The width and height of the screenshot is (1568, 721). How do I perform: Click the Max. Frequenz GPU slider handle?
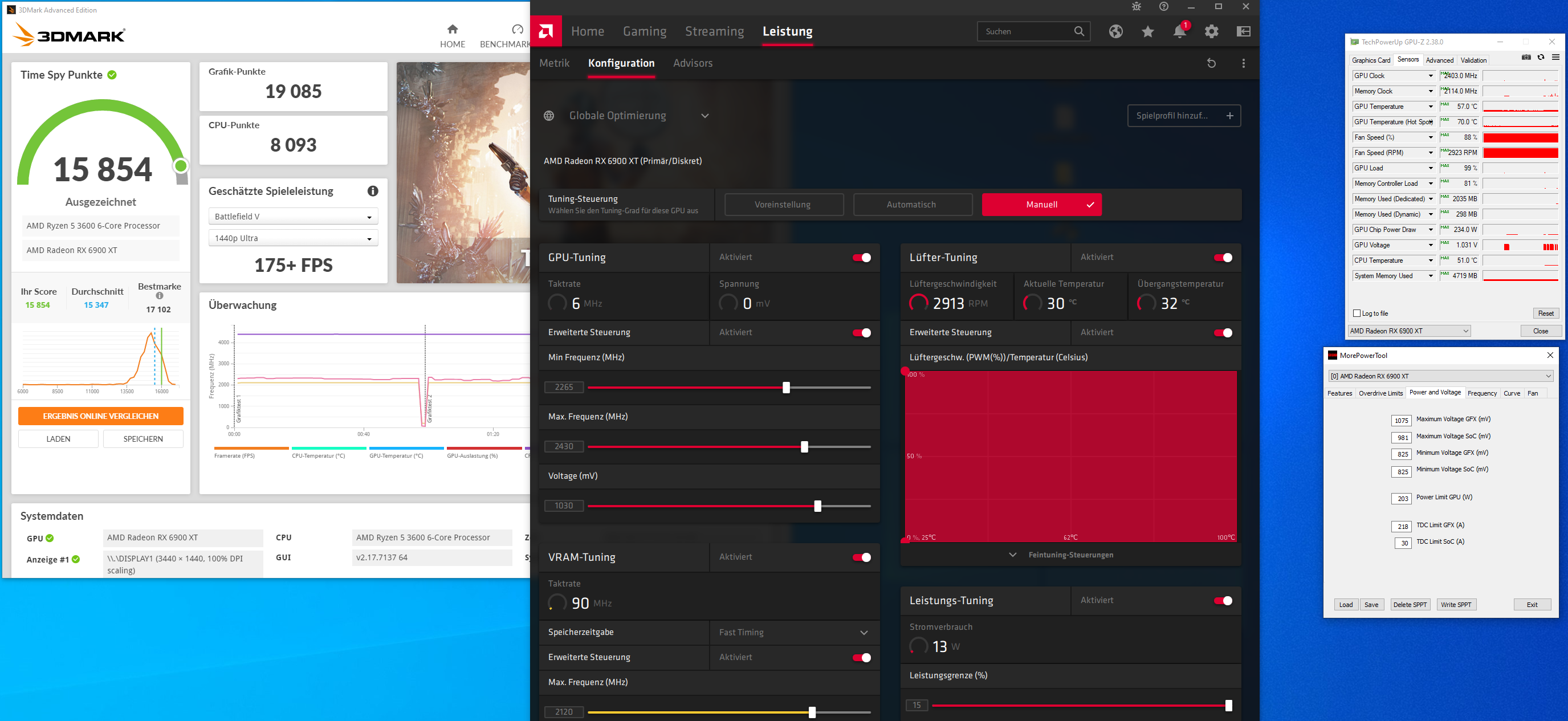(804, 447)
